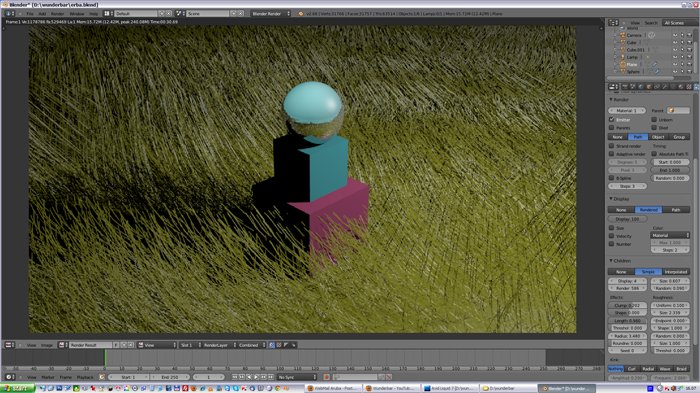Open the Blender Render engine dropdown
The width and height of the screenshot is (700, 393).
(270, 13)
